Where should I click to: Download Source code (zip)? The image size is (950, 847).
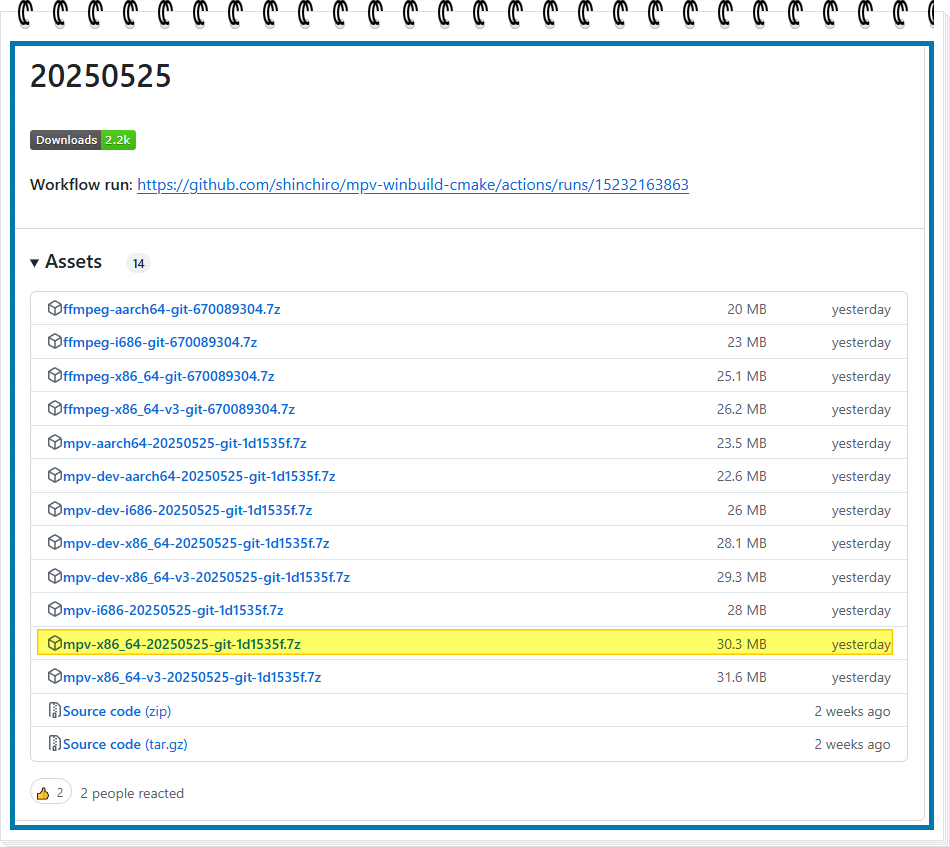click(x=117, y=711)
